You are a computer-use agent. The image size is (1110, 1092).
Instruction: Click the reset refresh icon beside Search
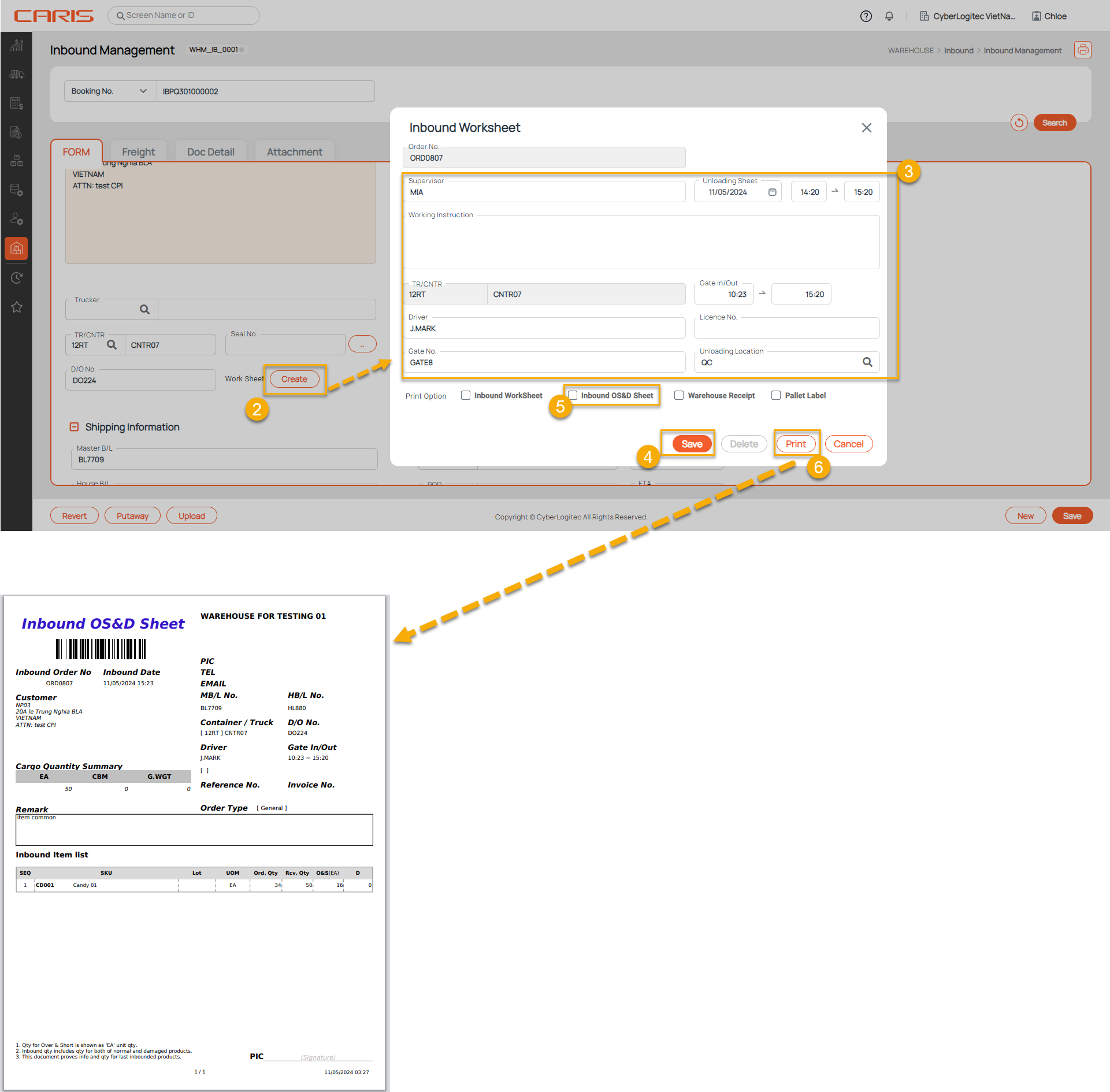click(1019, 122)
